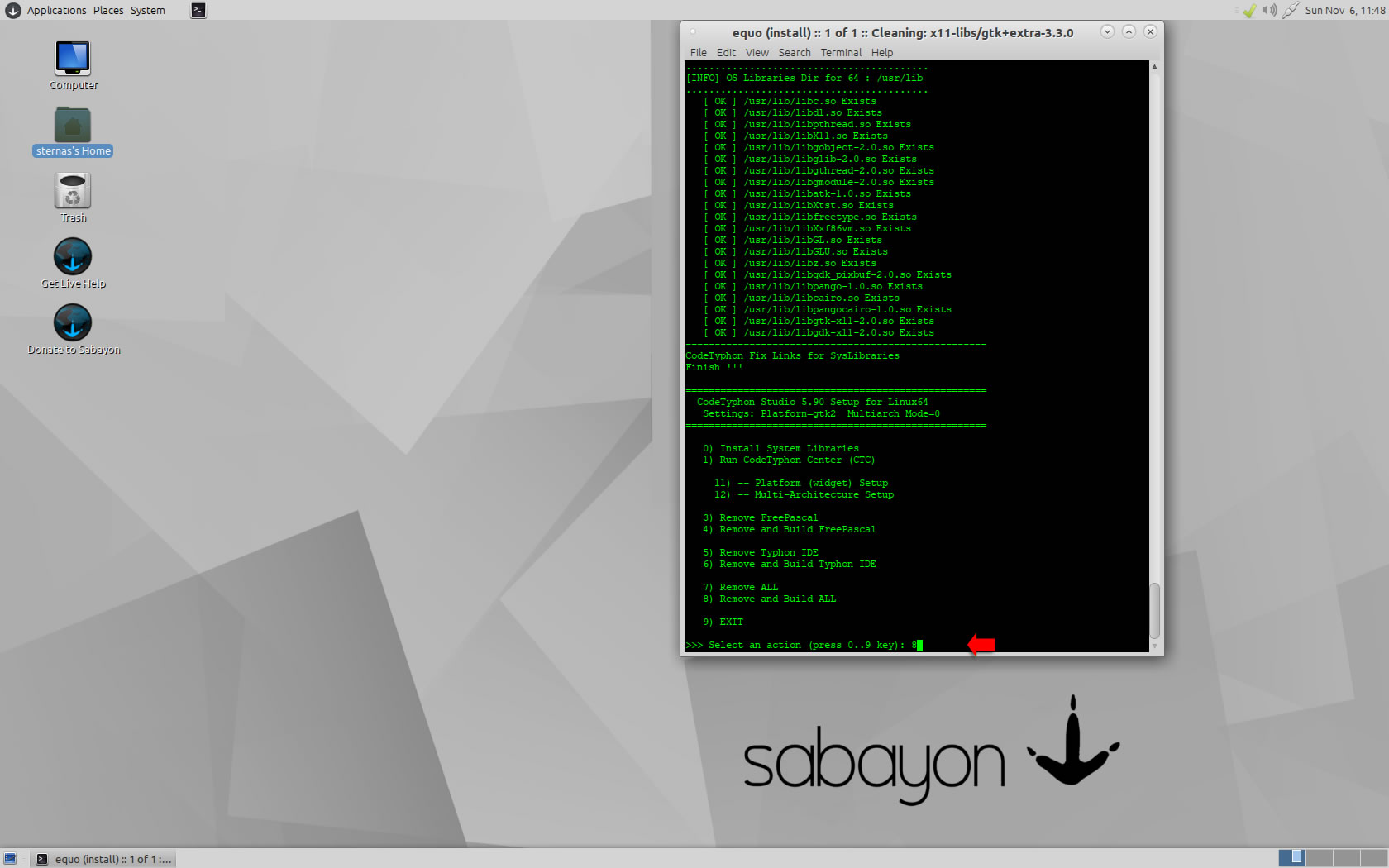Switch to the first (active) workspace
The height and width of the screenshot is (868, 1389).
(1291, 858)
